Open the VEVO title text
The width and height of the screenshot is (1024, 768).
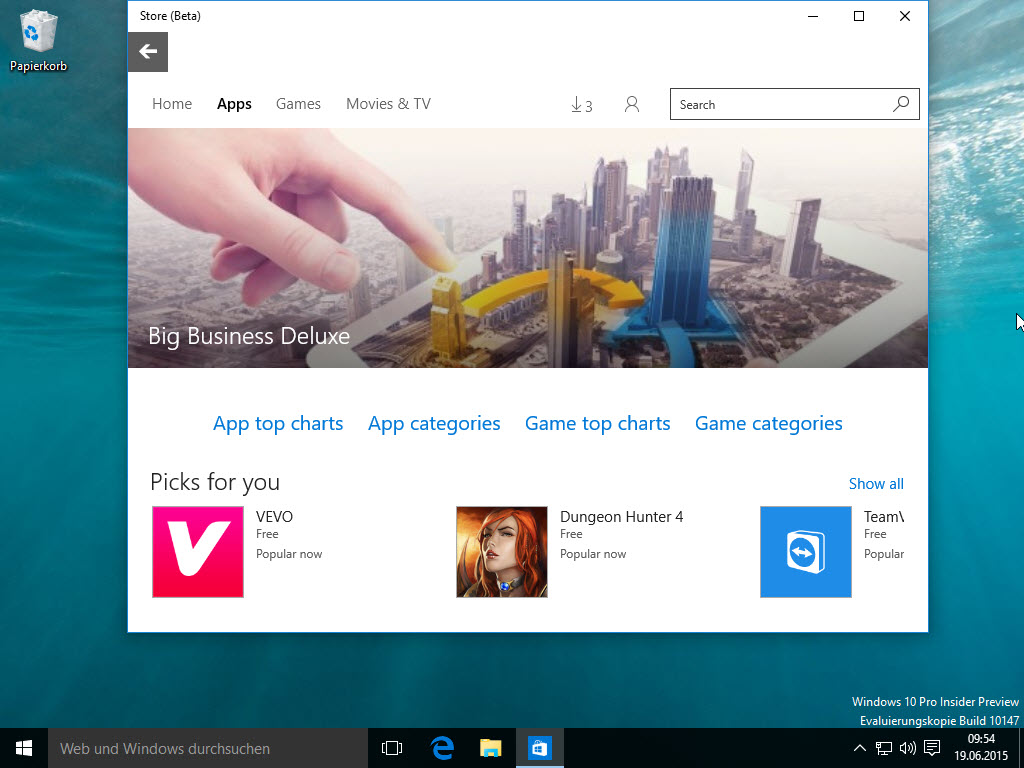click(274, 517)
